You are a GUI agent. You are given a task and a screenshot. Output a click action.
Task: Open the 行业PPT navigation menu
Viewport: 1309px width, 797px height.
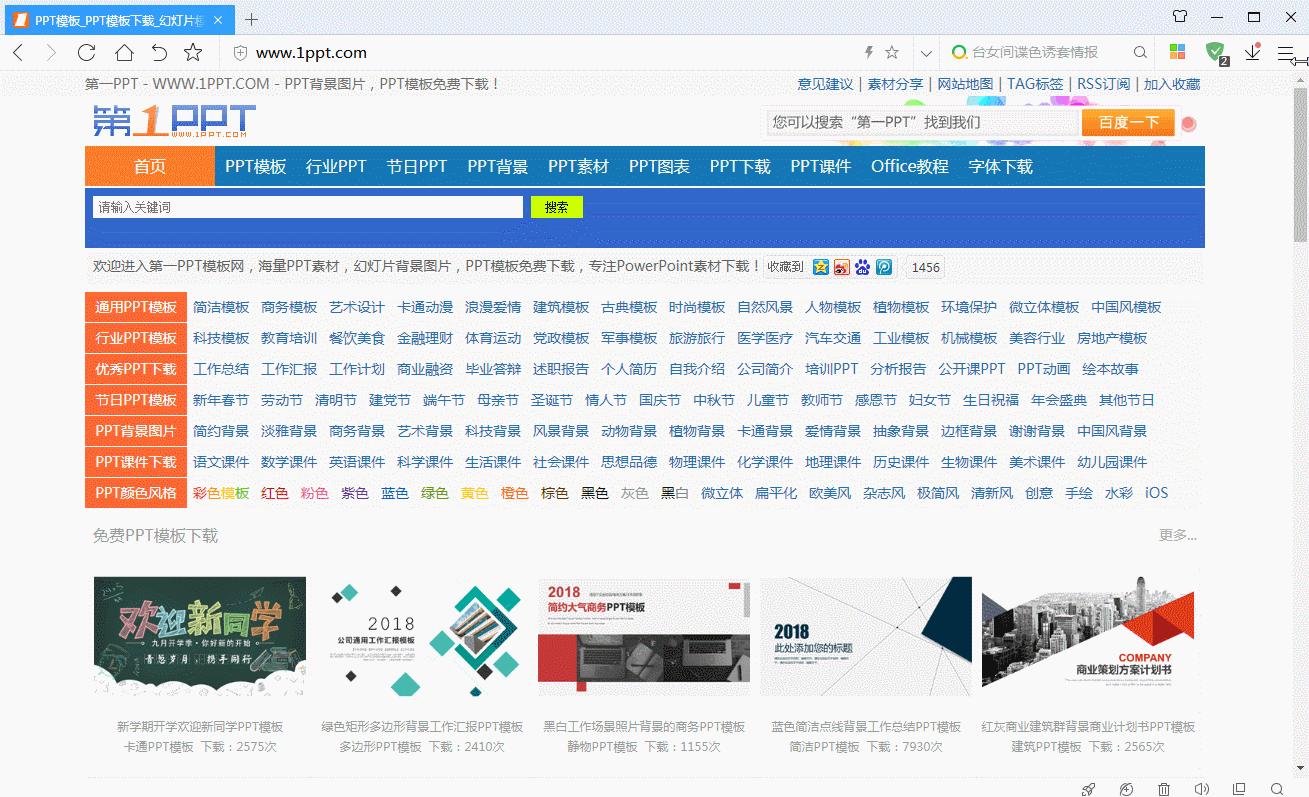pos(336,166)
